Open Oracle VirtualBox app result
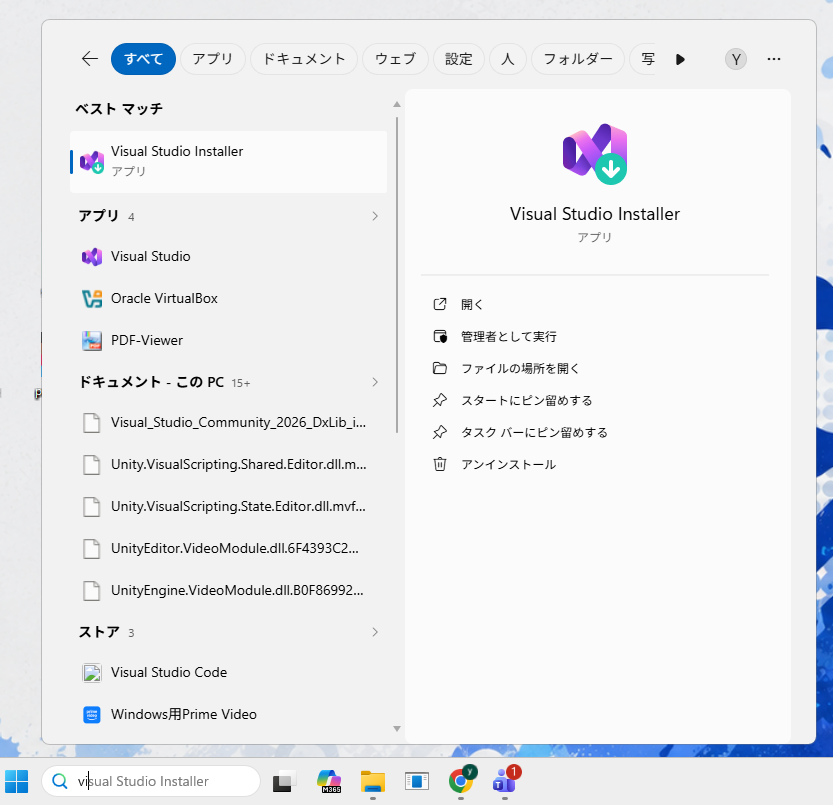This screenshot has width=833, height=805. pyautogui.click(x=228, y=299)
